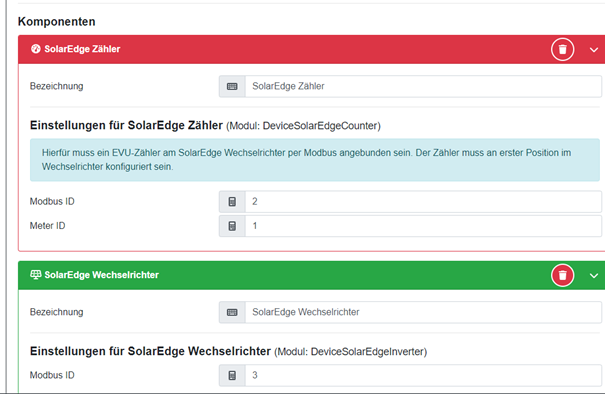Click the counter gauge icon beside SolarEdge Zähler
This screenshot has height=394, width=605.
tap(36, 49)
